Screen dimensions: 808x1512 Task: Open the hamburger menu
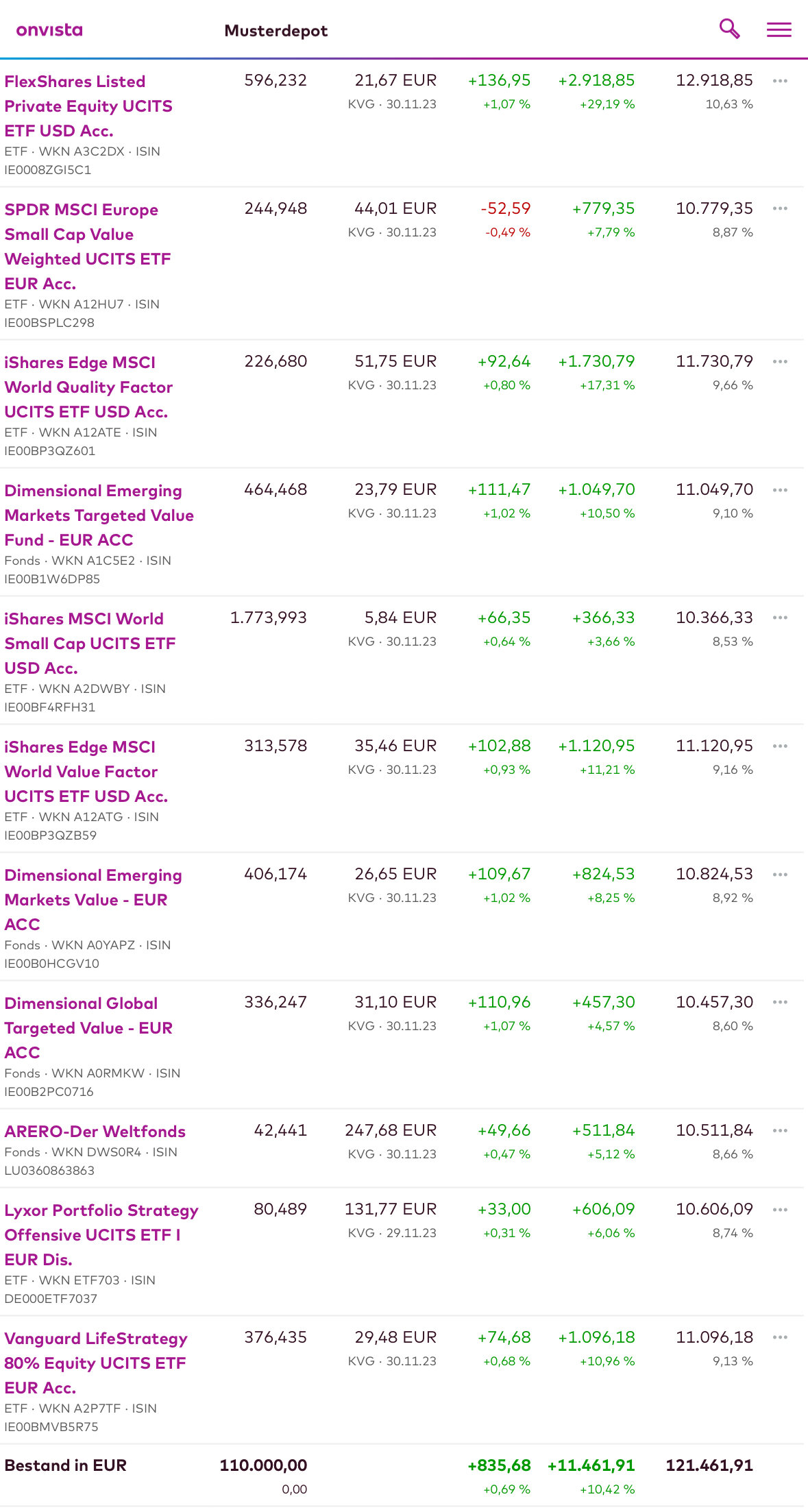779,29
